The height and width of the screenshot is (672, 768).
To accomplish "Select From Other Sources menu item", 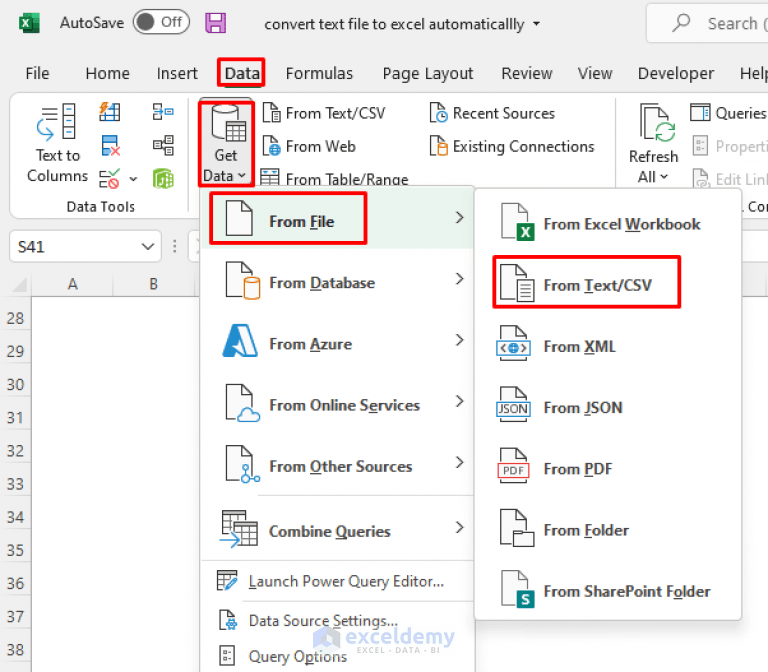I will click(337, 463).
